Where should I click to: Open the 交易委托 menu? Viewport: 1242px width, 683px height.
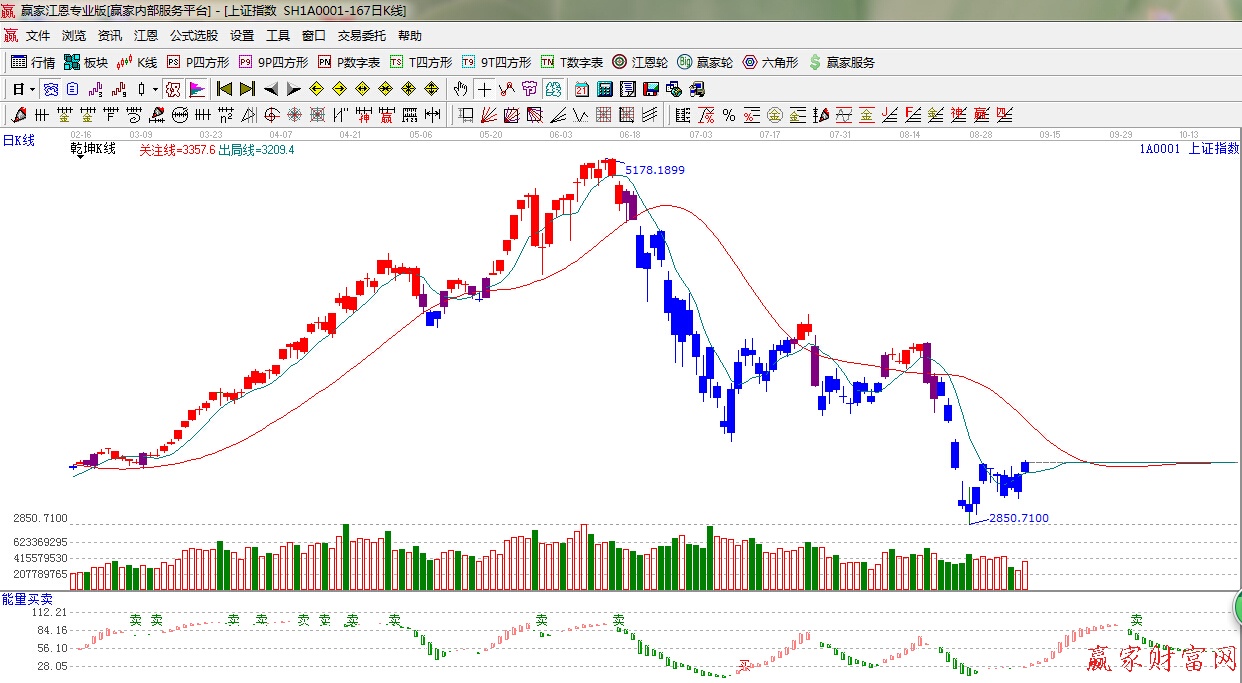(x=361, y=36)
